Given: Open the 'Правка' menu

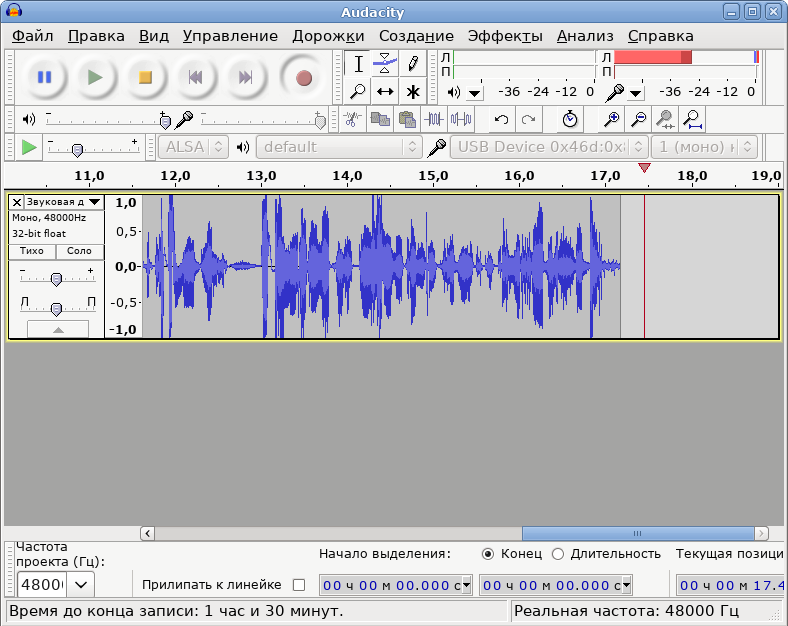Looking at the screenshot, I should click(x=96, y=36).
